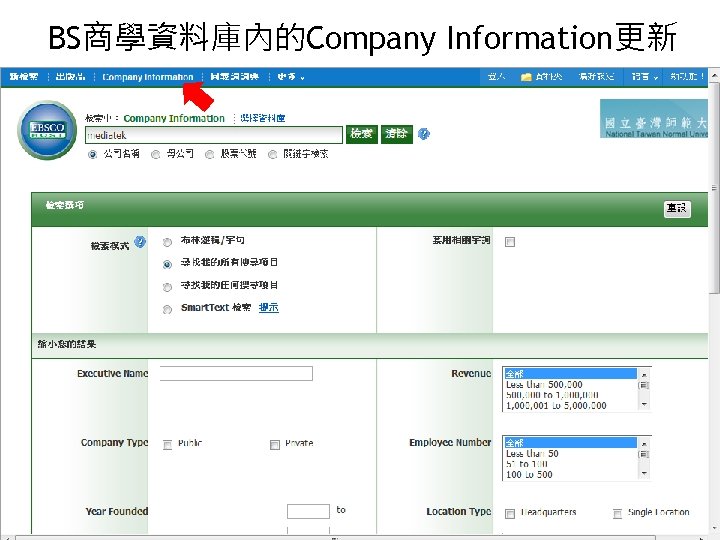720x540 pixels.
Task: Click 登入 in the top bar
Action: point(496,77)
